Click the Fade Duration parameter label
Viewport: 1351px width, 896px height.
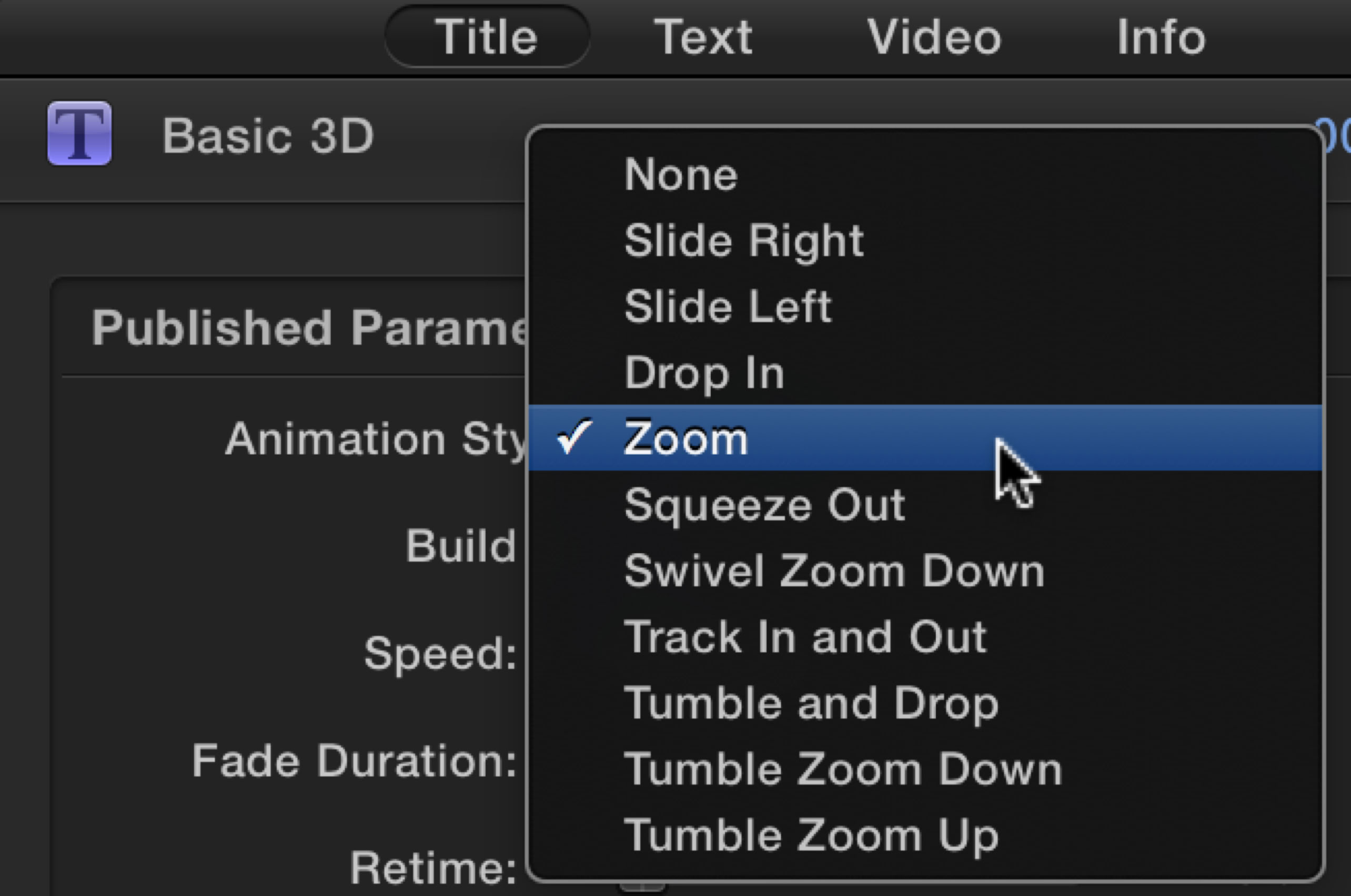(354, 761)
